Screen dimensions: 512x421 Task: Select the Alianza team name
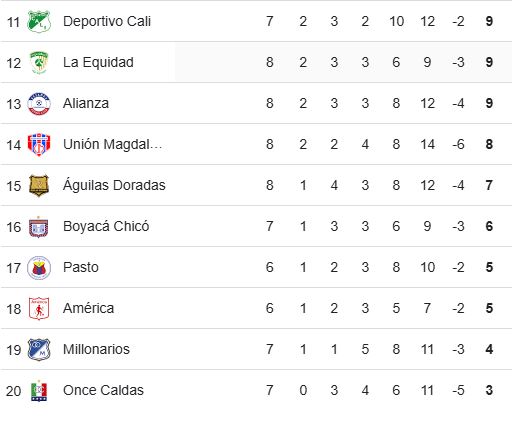86,103
